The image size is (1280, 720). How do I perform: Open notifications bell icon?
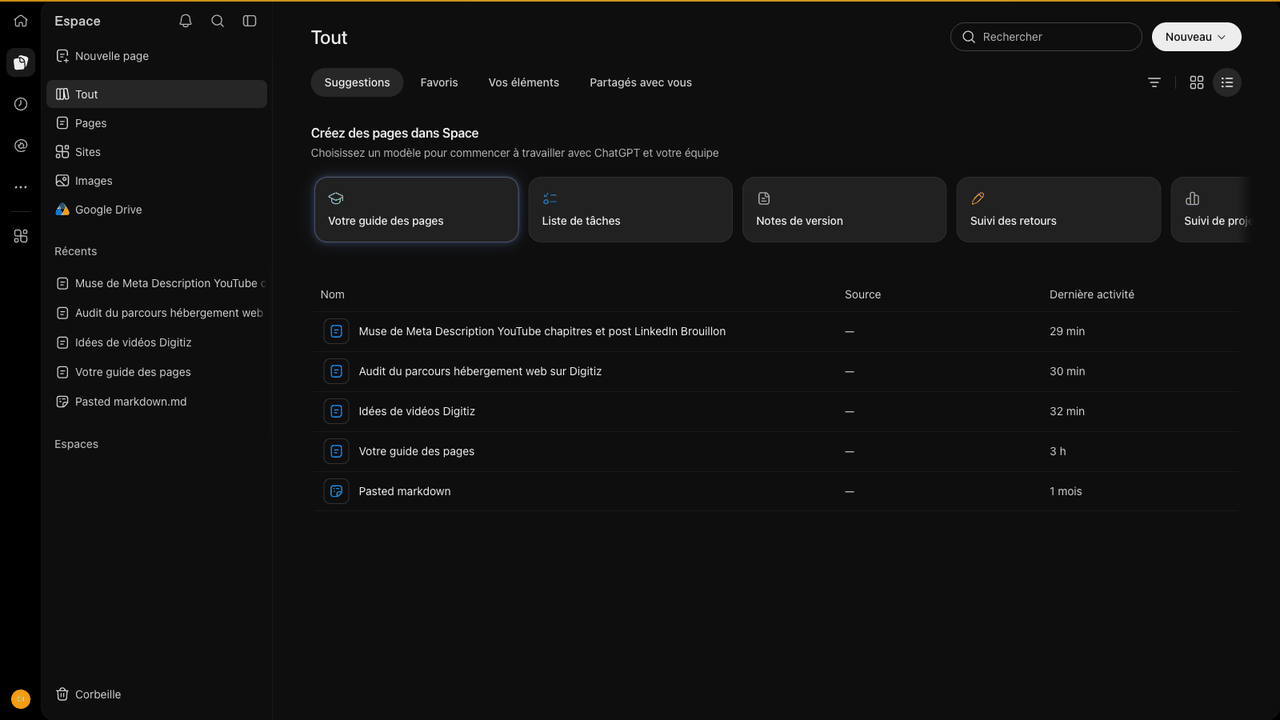pos(185,21)
